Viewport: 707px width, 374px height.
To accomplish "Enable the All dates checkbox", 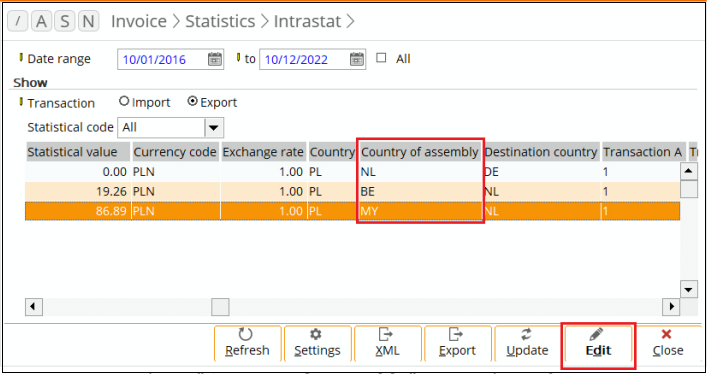I will (381, 58).
